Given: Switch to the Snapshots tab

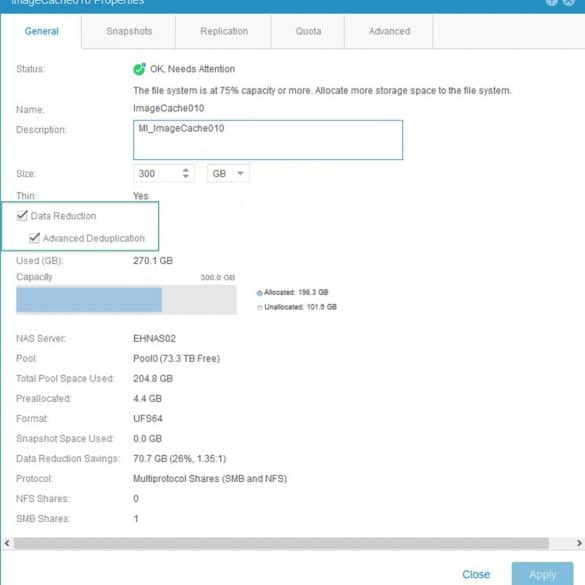Looking at the screenshot, I should [129, 31].
